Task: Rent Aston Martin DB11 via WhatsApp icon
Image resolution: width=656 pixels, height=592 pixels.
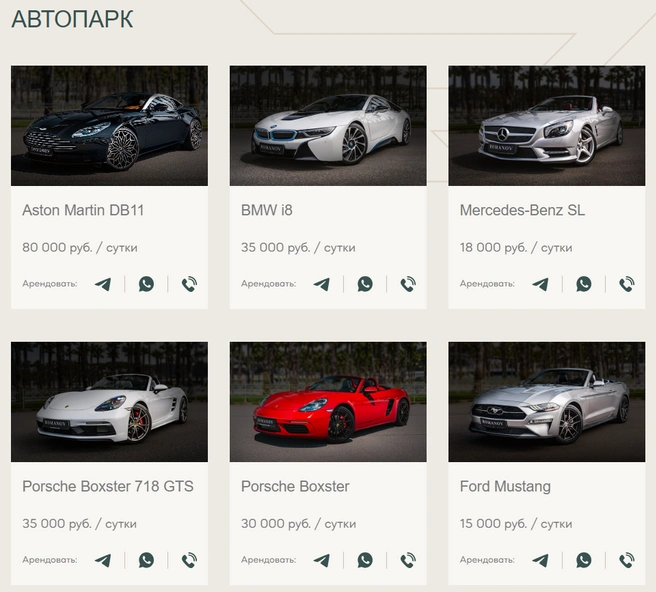Action: (146, 284)
